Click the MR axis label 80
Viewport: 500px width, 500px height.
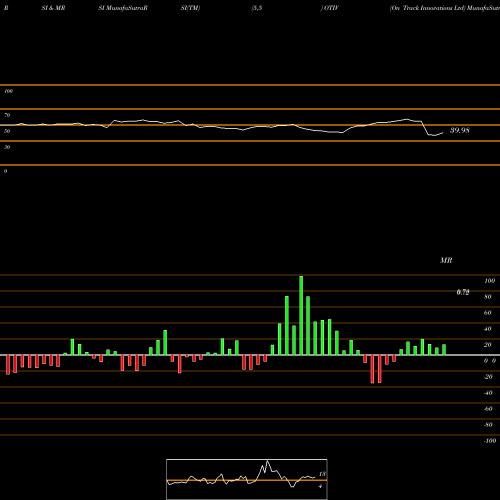(488, 297)
